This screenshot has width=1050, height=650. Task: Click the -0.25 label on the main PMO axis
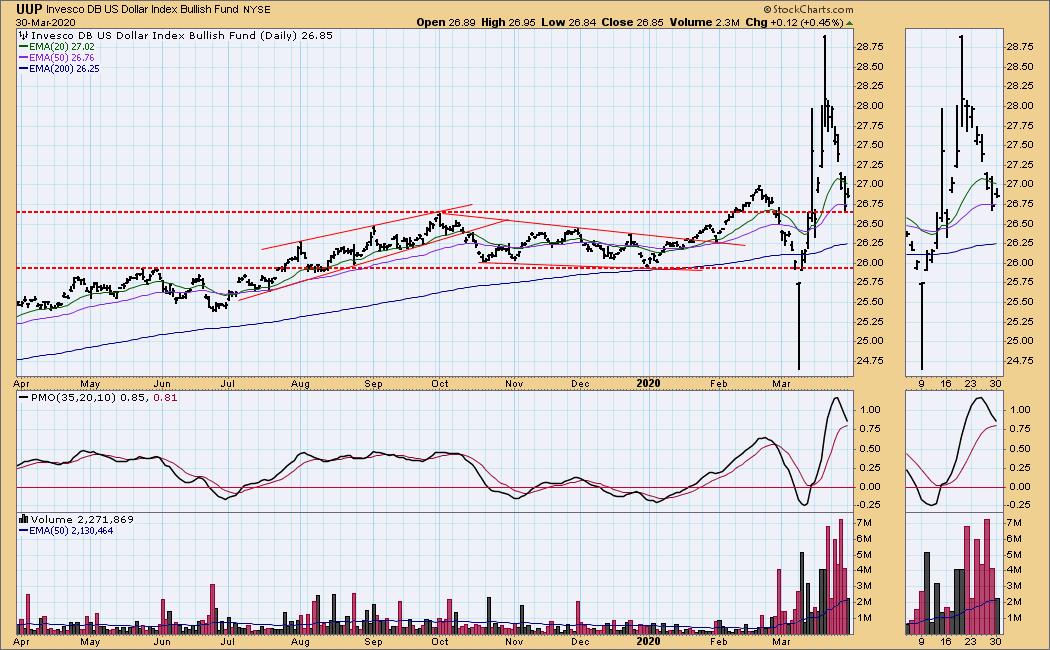869,505
